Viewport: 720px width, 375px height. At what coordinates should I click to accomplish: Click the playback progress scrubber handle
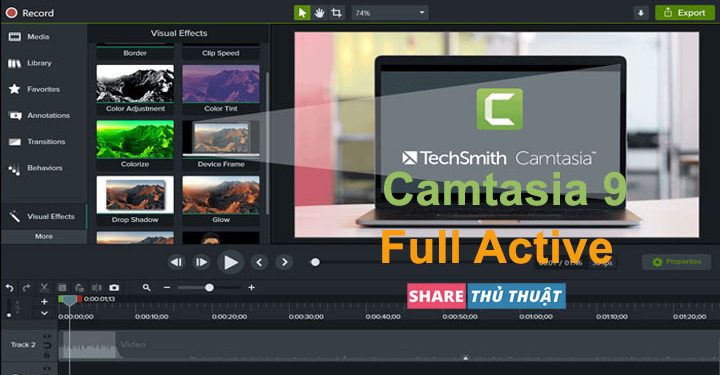[315, 262]
